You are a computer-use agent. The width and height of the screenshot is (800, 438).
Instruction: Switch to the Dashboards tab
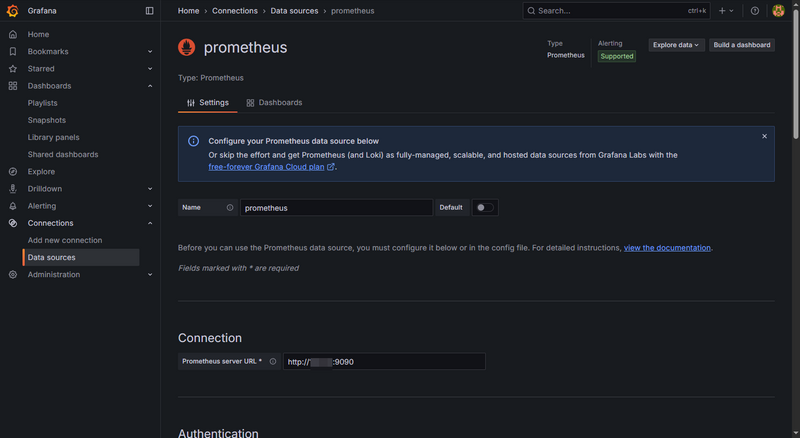click(274, 103)
